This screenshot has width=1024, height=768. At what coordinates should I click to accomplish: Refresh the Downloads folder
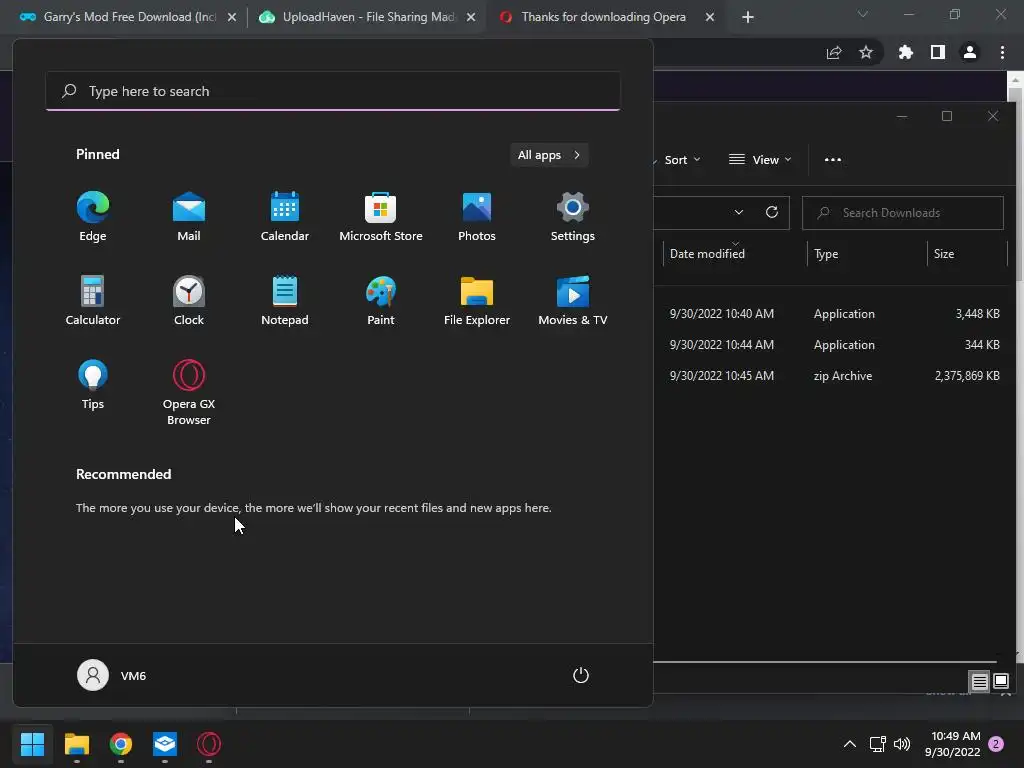(771, 212)
